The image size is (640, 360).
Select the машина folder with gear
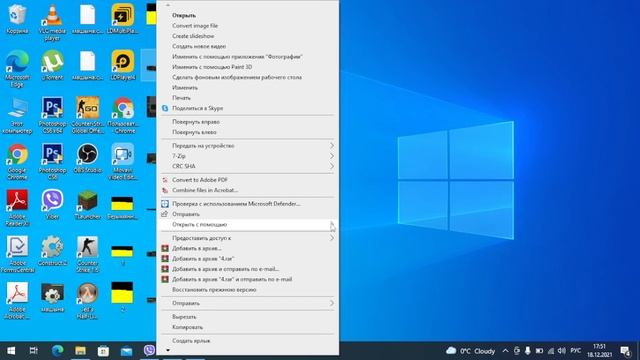pyautogui.click(x=52, y=298)
